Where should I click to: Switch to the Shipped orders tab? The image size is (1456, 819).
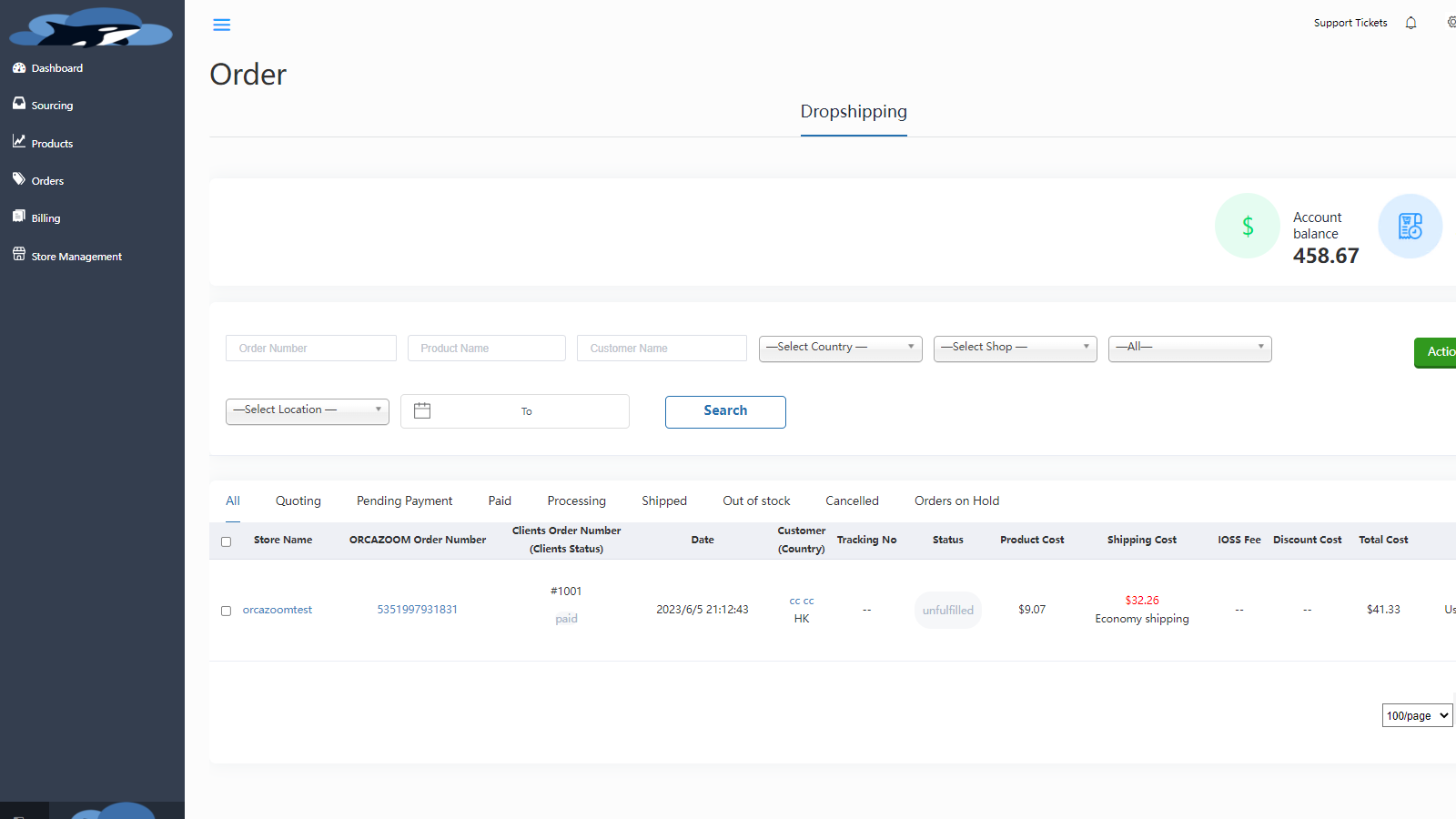coord(664,500)
